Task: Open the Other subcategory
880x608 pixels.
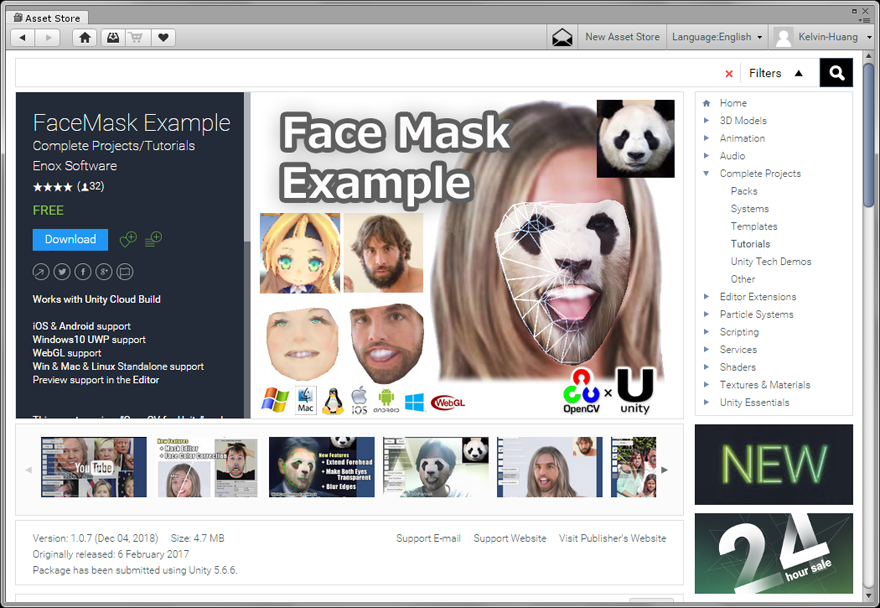Action: (x=742, y=279)
